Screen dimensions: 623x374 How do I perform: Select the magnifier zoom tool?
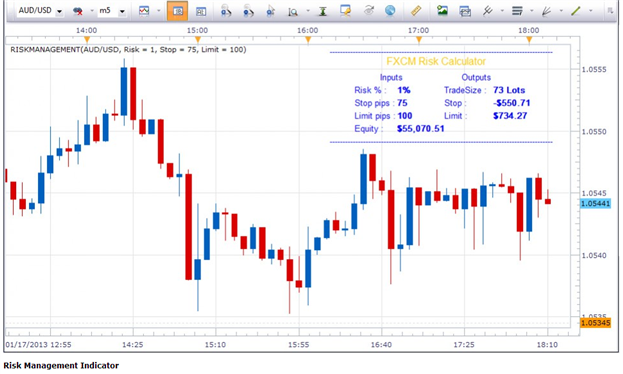point(293,12)
